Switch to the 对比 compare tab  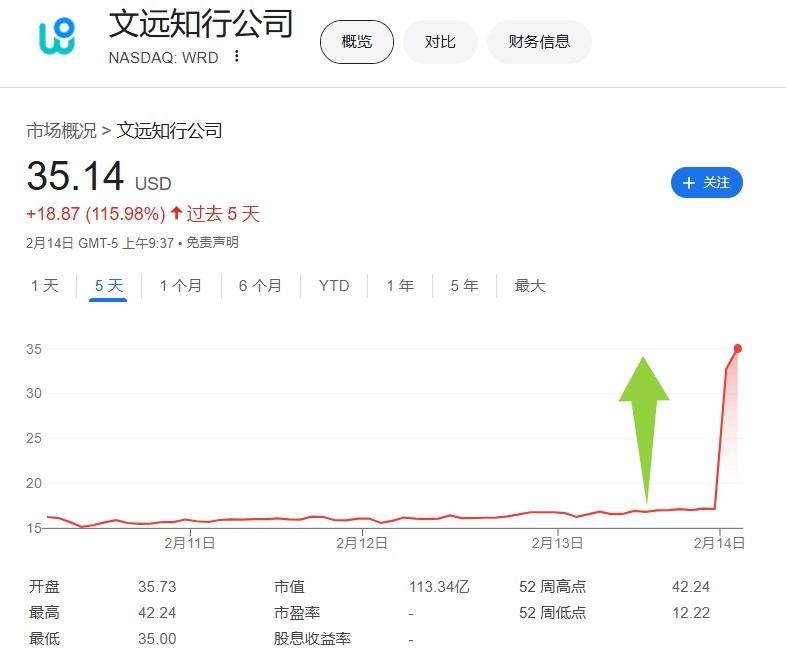[x=440, y=42]
